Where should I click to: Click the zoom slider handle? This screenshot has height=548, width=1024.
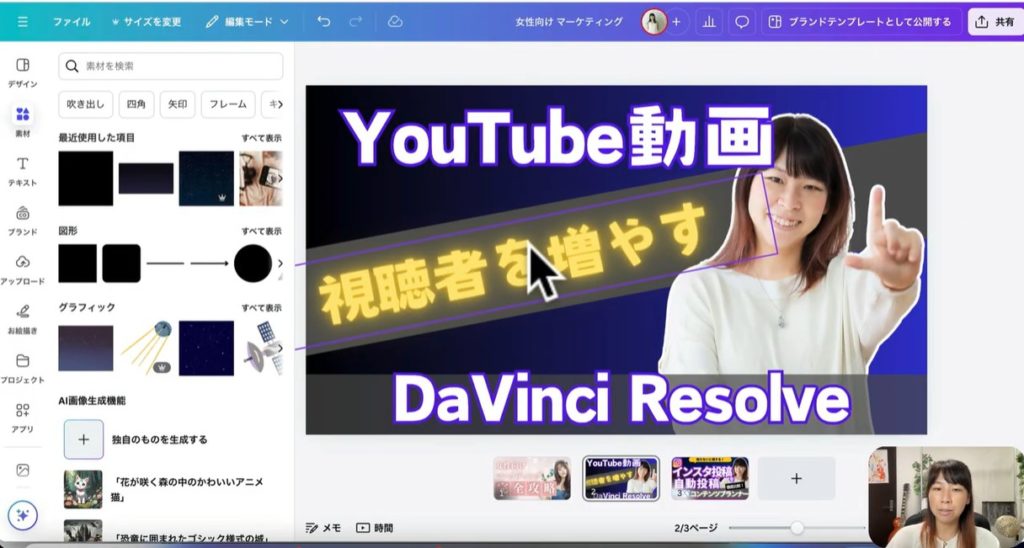[797, 527]
